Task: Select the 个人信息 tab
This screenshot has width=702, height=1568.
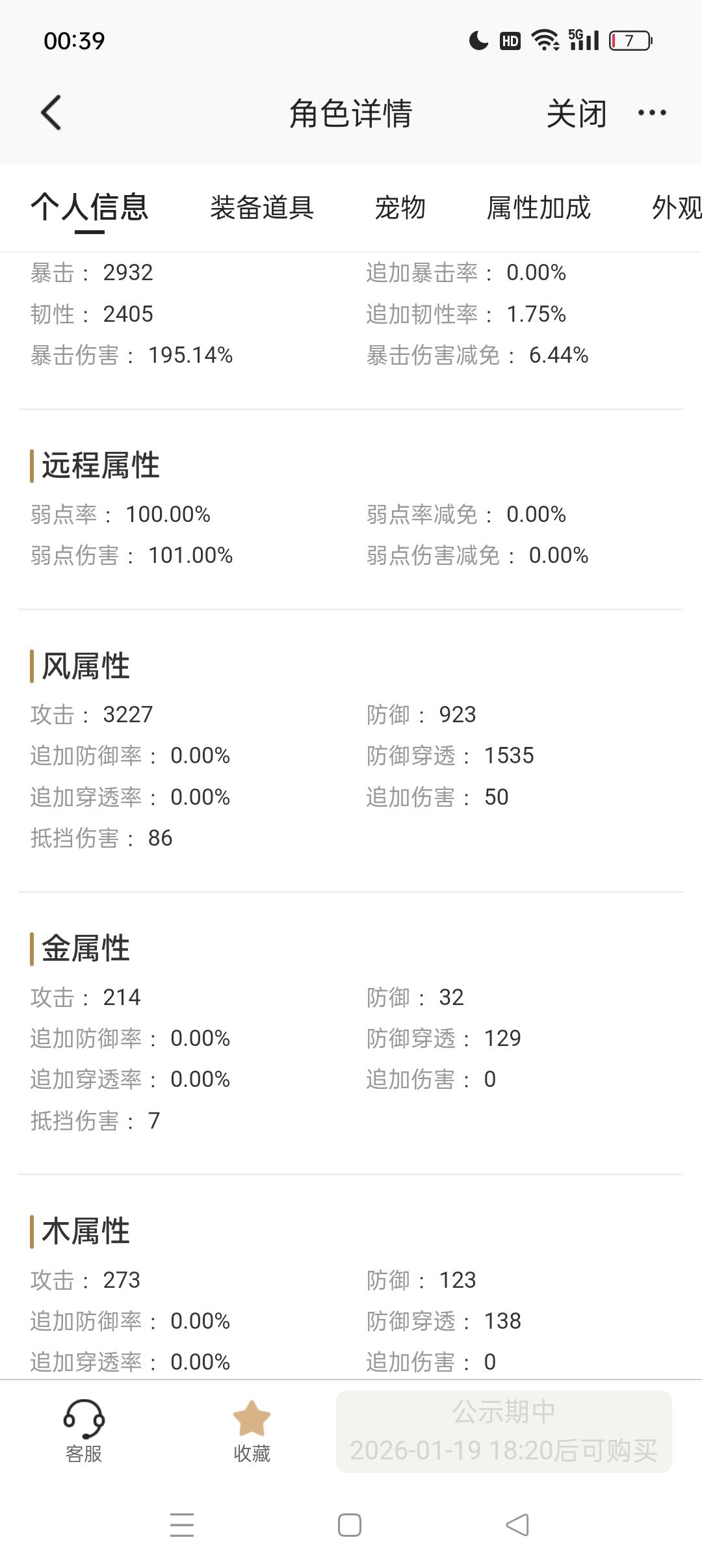Action: pyautogui.click(x=90, y=208)
